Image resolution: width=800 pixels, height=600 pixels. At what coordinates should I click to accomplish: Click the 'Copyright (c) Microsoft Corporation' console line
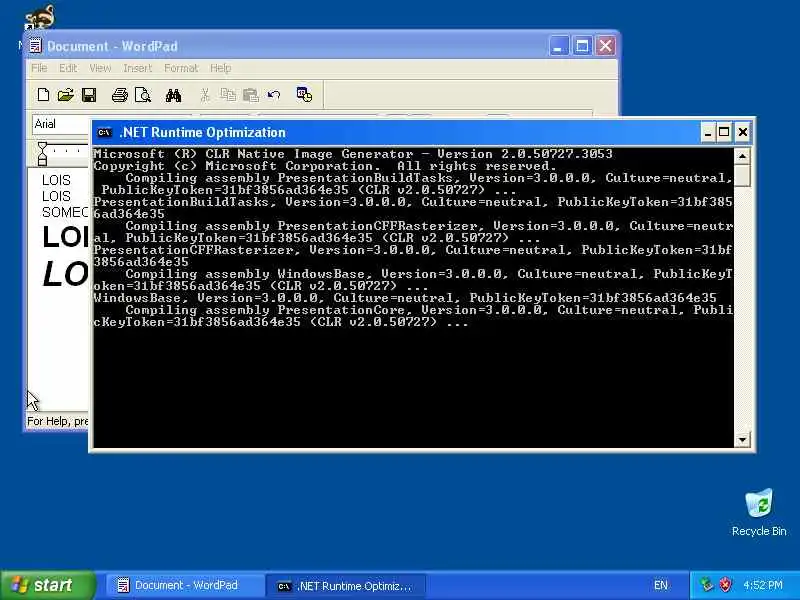point(324,166)
